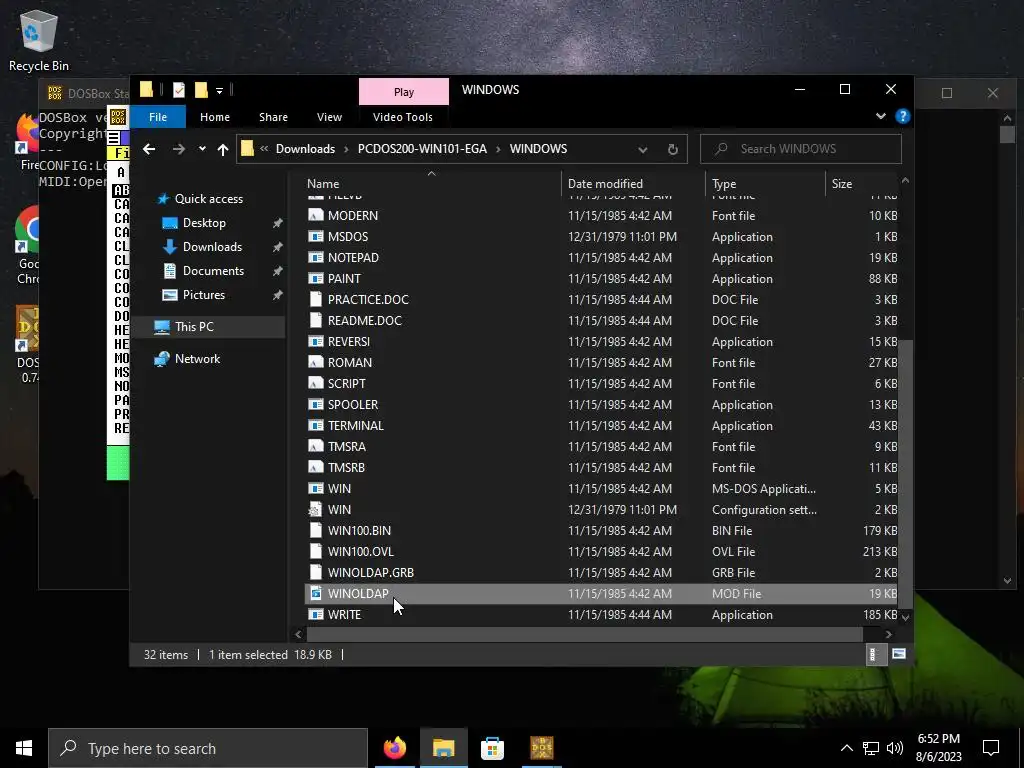
Task: Click the Properties quick access toolbar icon
Action: (x=178, y=90)
